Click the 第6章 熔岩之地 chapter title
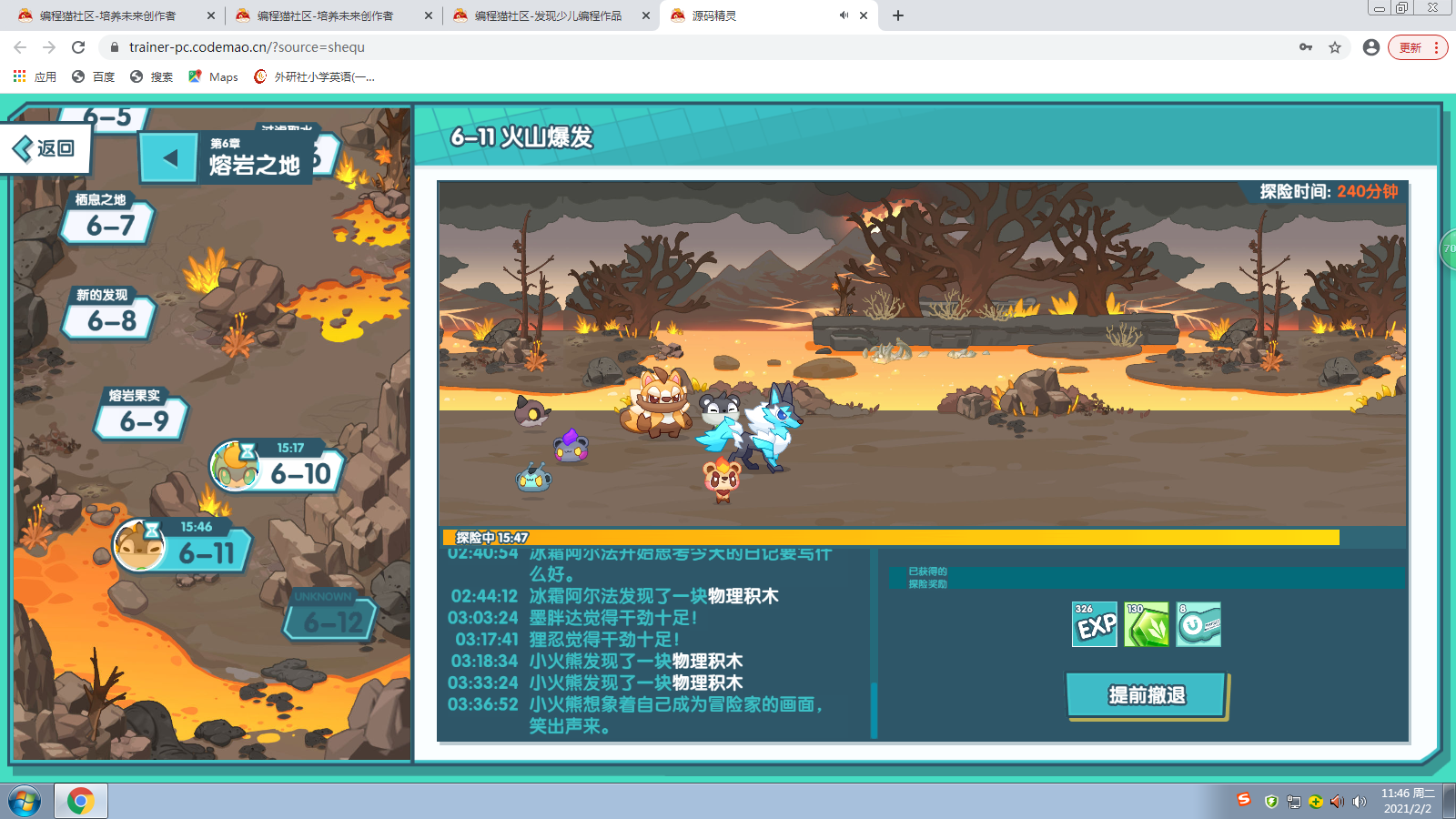1456x819 pixels. coord(255,157)
